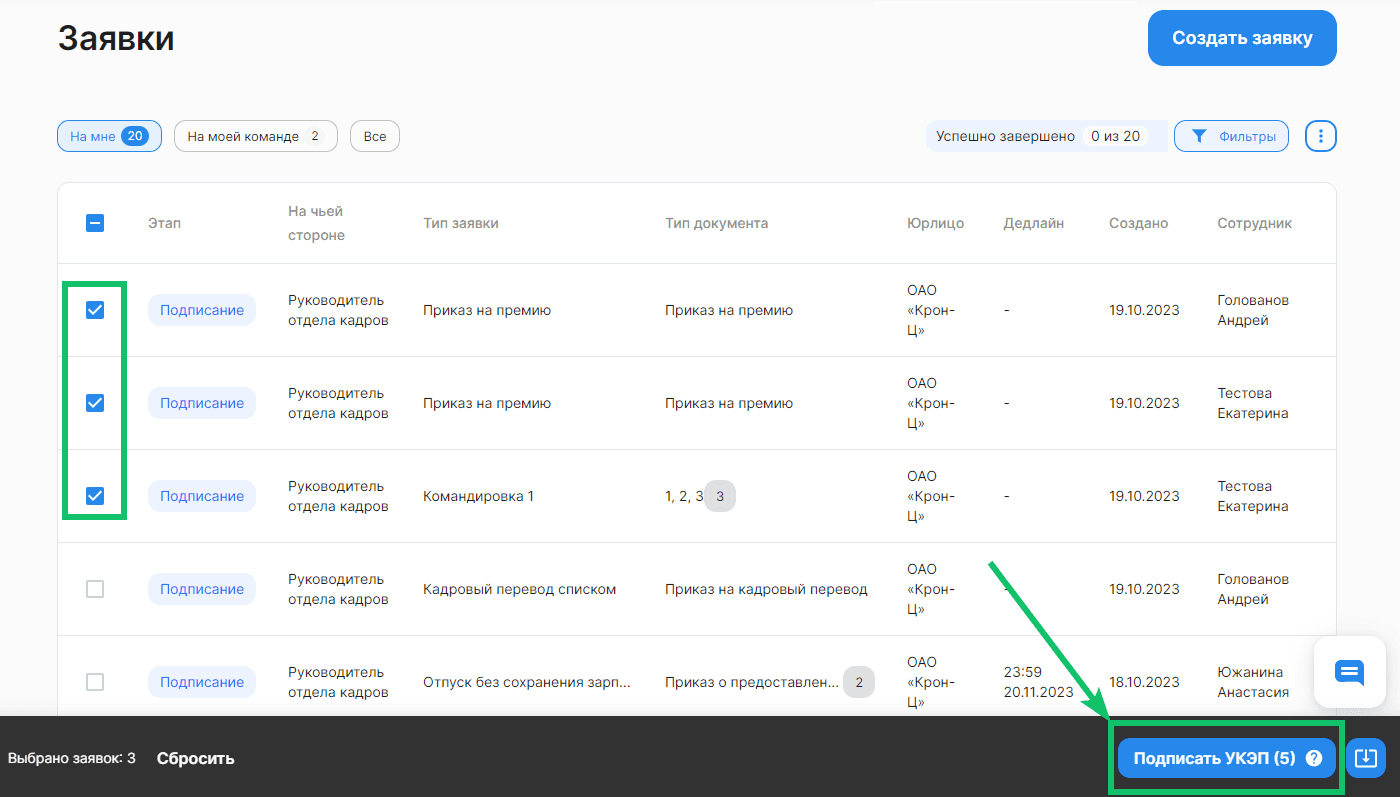Switch to the На мне tab

click(x=109, y=136)
